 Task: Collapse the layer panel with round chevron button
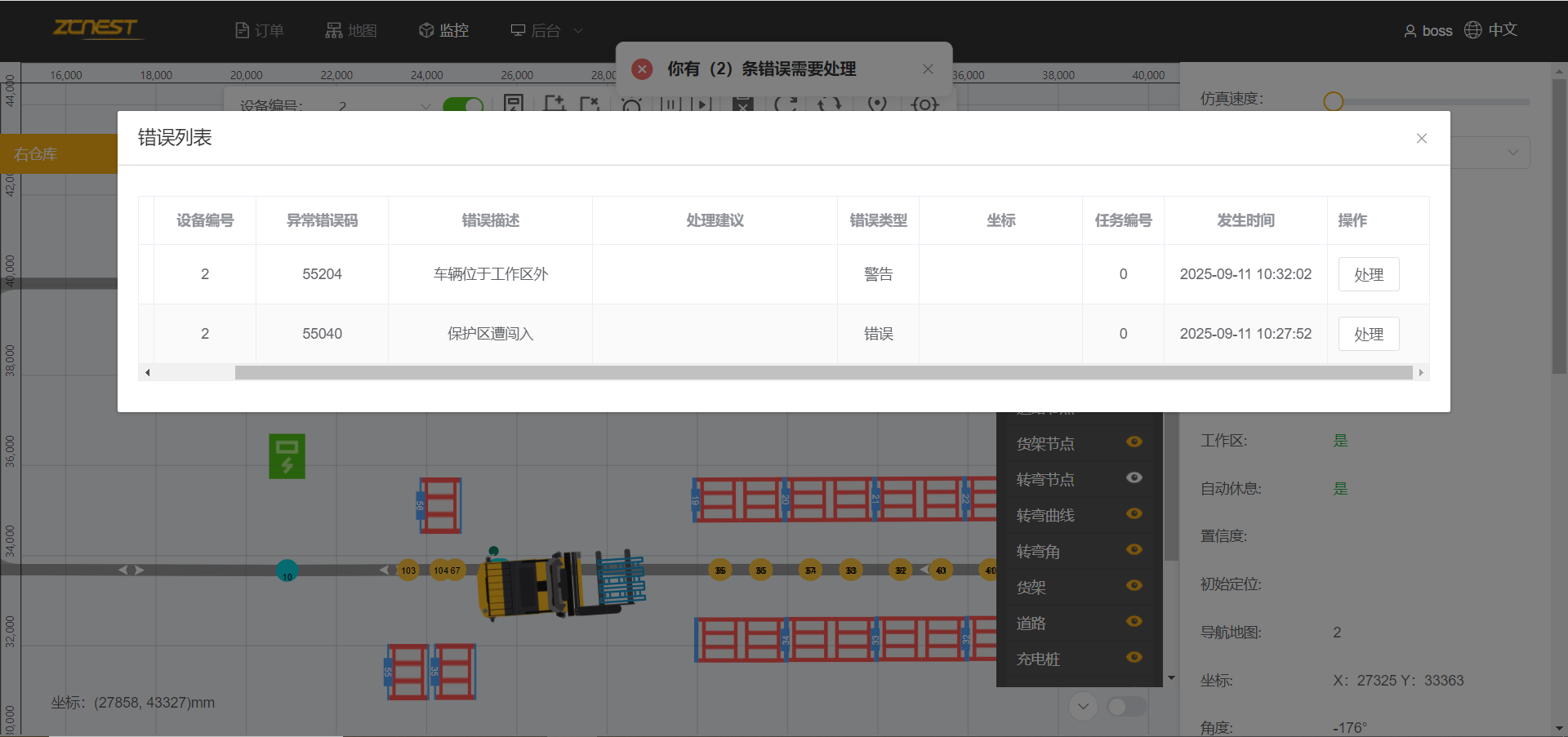[x=1083, y=706]
